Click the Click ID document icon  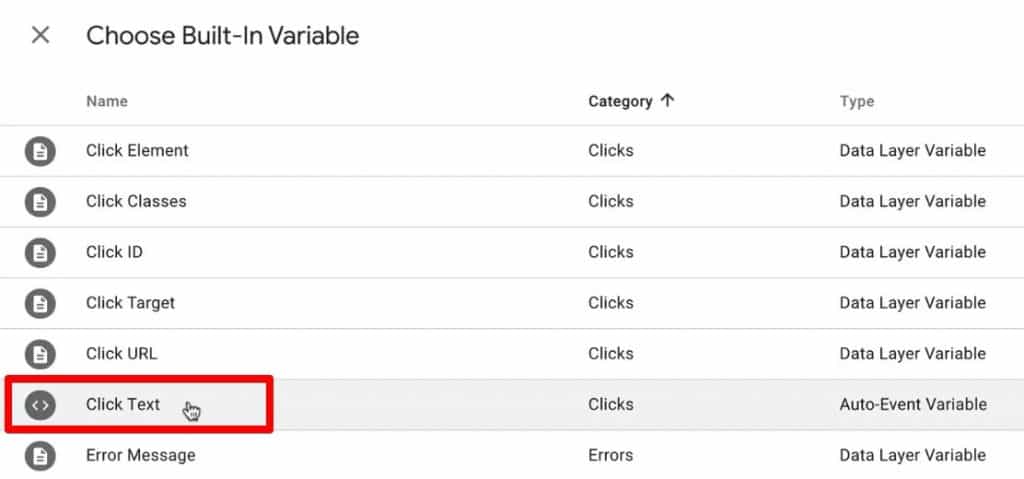(x=40, y=253)
